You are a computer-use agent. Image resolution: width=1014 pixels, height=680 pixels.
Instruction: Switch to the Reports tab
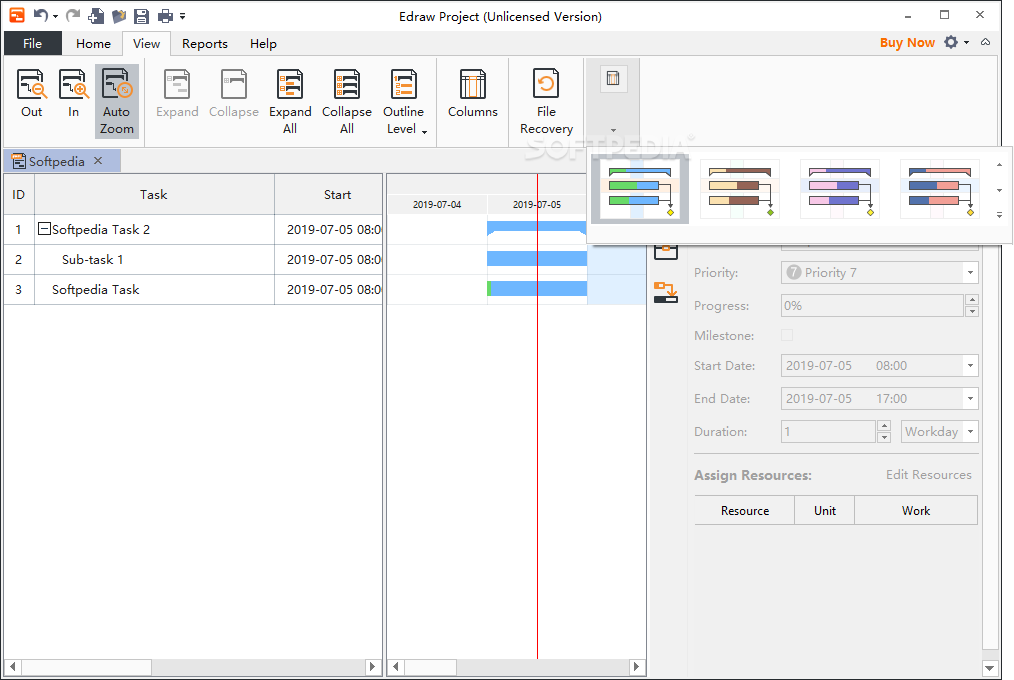point(204,43)
